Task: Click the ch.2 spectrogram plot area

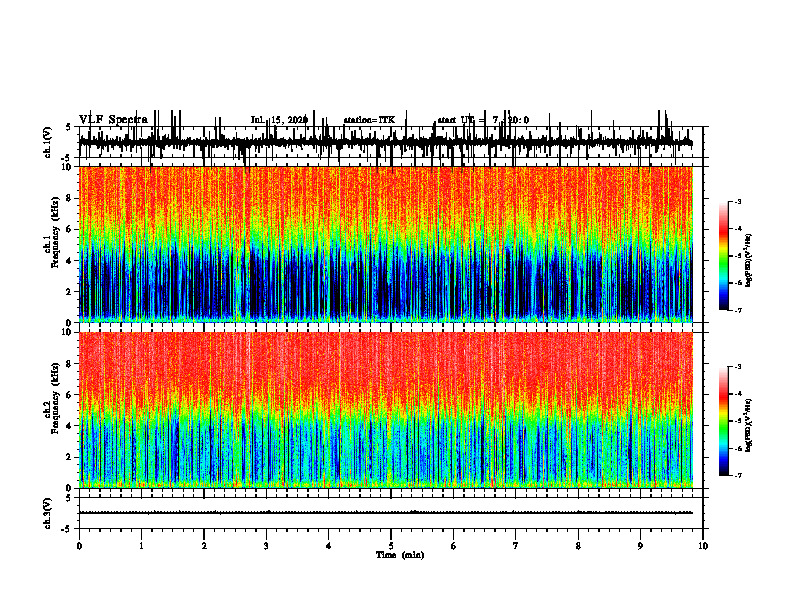Action: 386,410
